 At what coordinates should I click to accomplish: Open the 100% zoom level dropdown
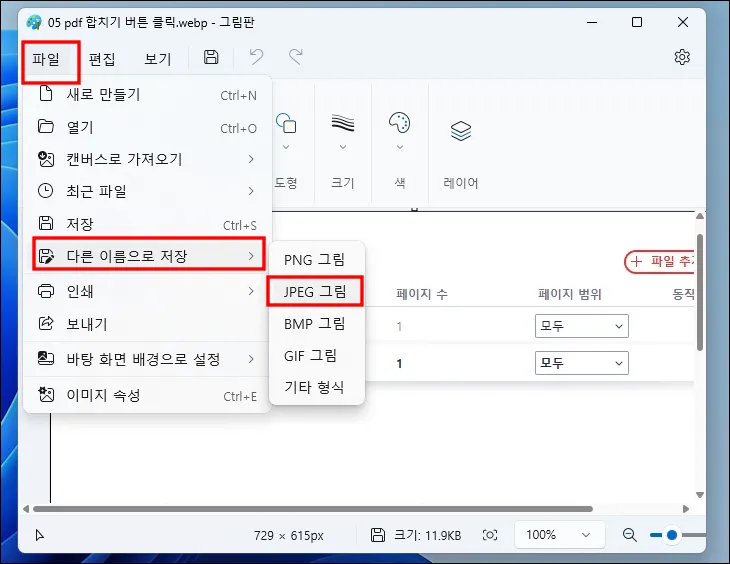pyautogui.click(x=559, y=535)
